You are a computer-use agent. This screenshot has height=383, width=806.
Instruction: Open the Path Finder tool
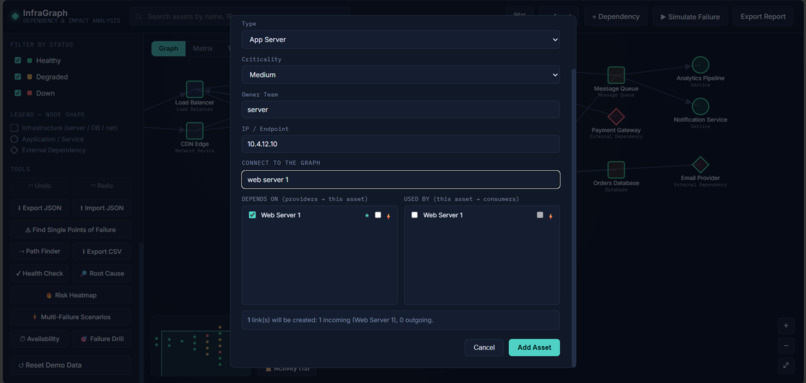40,251
